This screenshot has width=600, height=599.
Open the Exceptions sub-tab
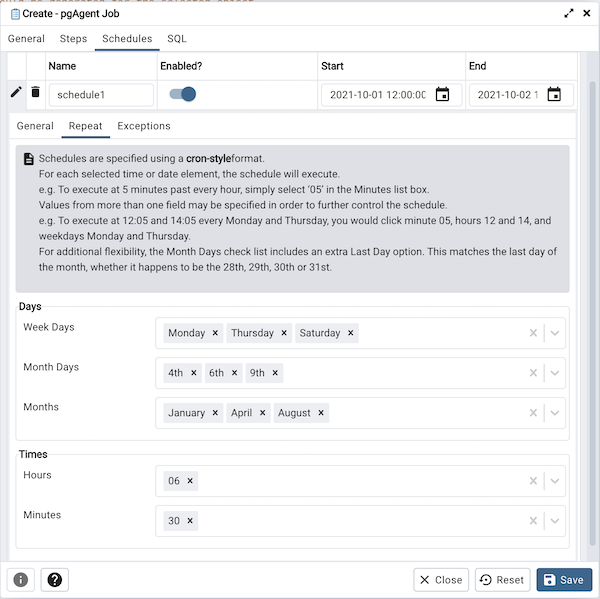[144, 126]
